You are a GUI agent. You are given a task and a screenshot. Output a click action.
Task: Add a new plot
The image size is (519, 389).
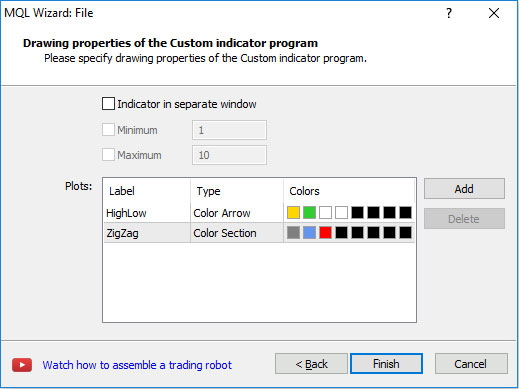click(x=464, y=189)
